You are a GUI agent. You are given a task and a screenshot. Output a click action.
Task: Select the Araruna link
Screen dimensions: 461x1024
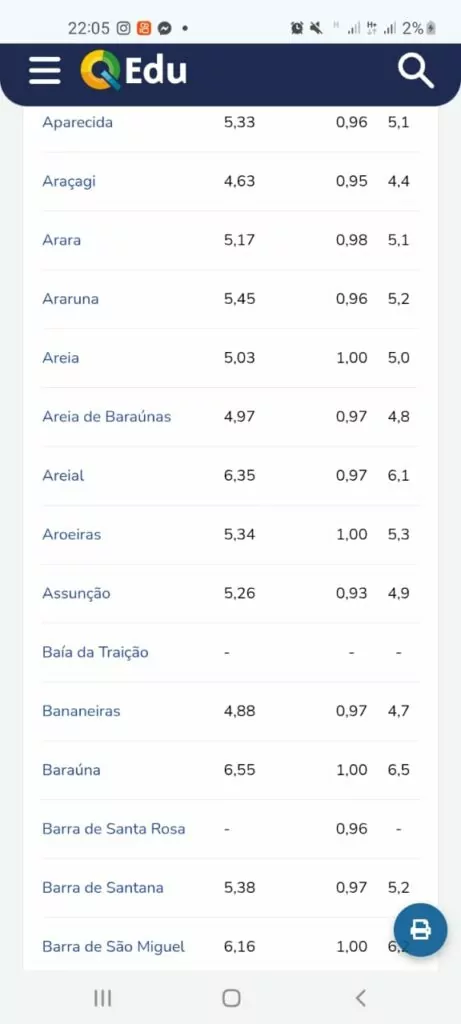tap(71, 298)
